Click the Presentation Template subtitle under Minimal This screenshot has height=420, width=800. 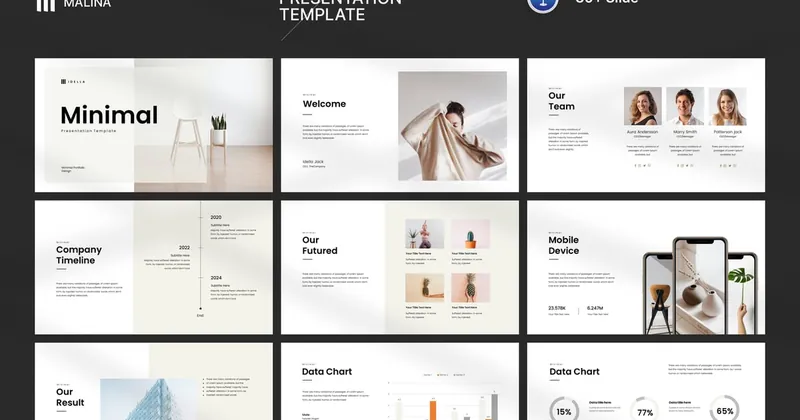tap(89, 131)
